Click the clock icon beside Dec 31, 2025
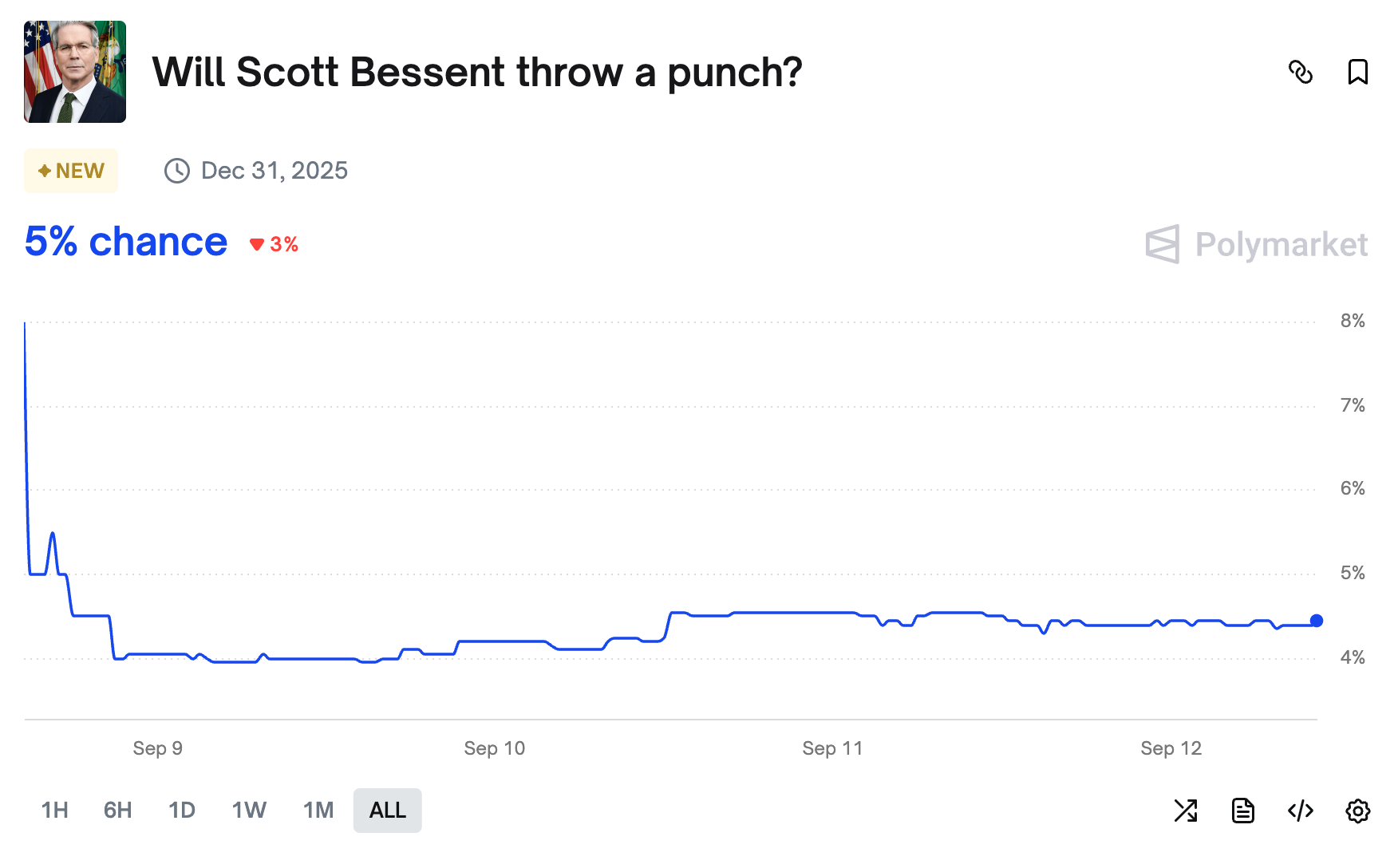This screenshot has width=1398, height=868. coord(176,171)
